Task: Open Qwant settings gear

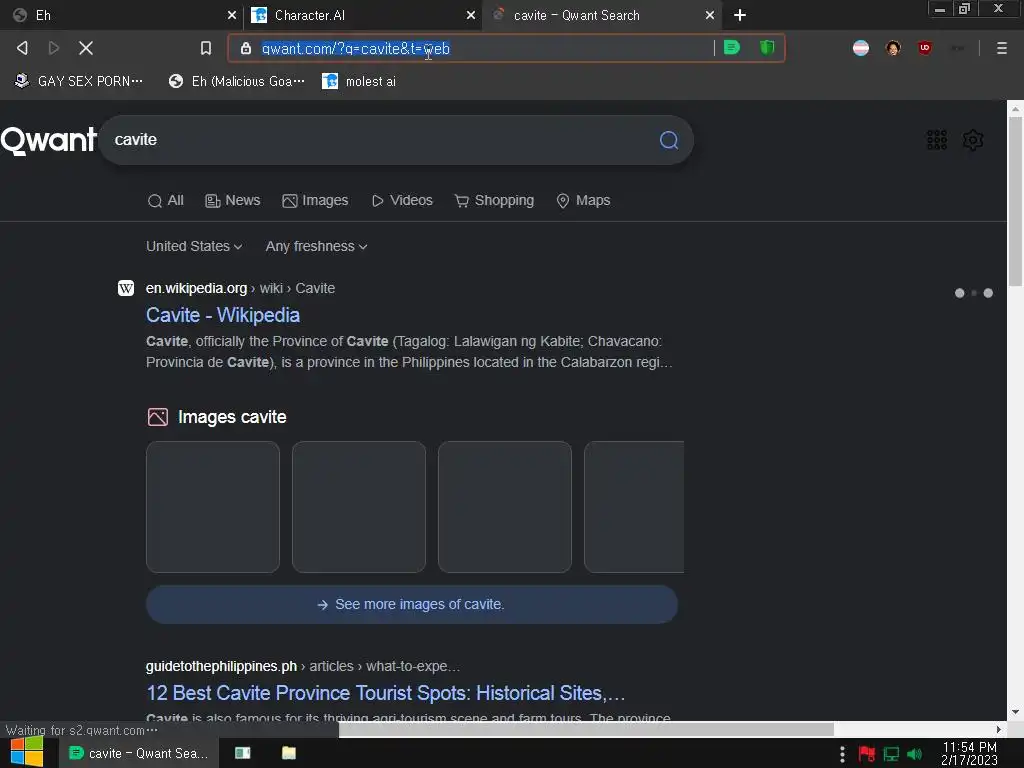Action: pos(972,140)
